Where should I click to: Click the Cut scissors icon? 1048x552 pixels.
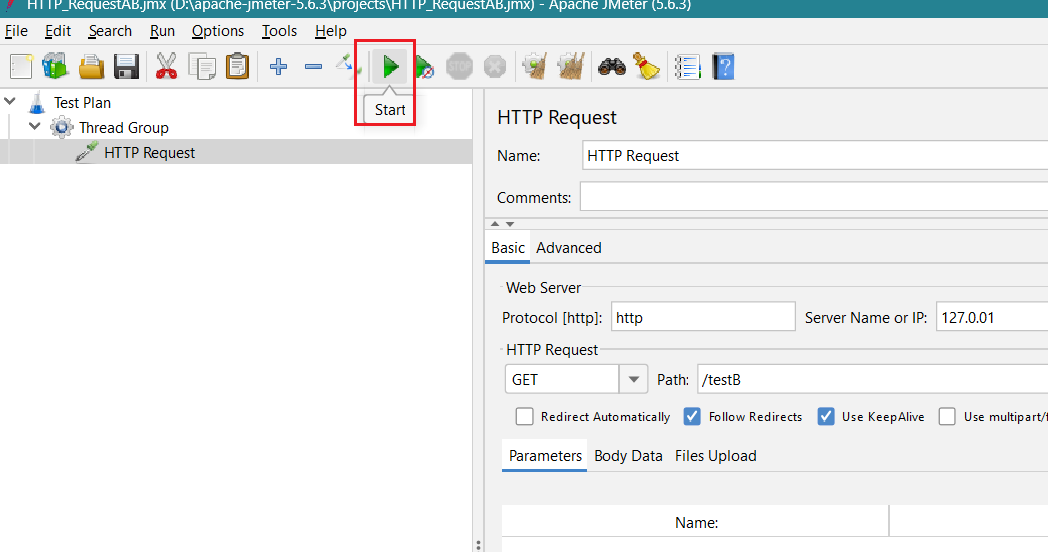coord(166,67)
